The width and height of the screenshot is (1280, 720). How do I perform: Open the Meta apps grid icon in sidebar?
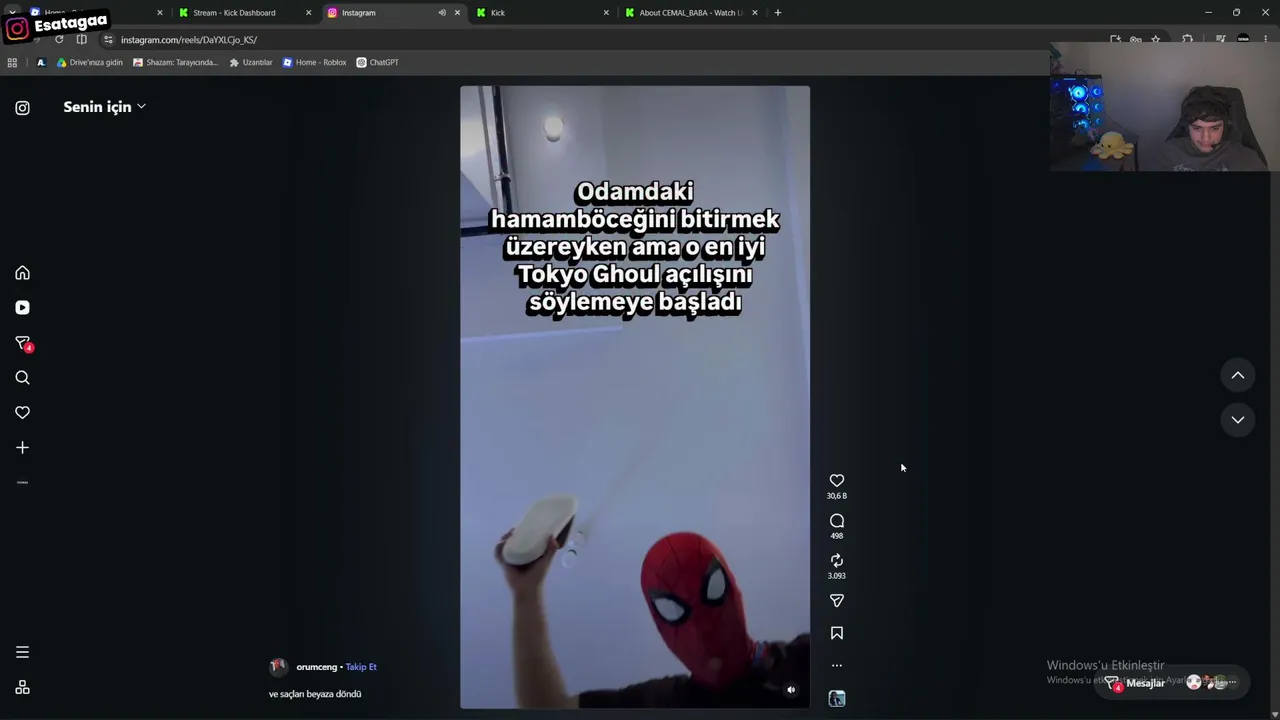(22, 687)
